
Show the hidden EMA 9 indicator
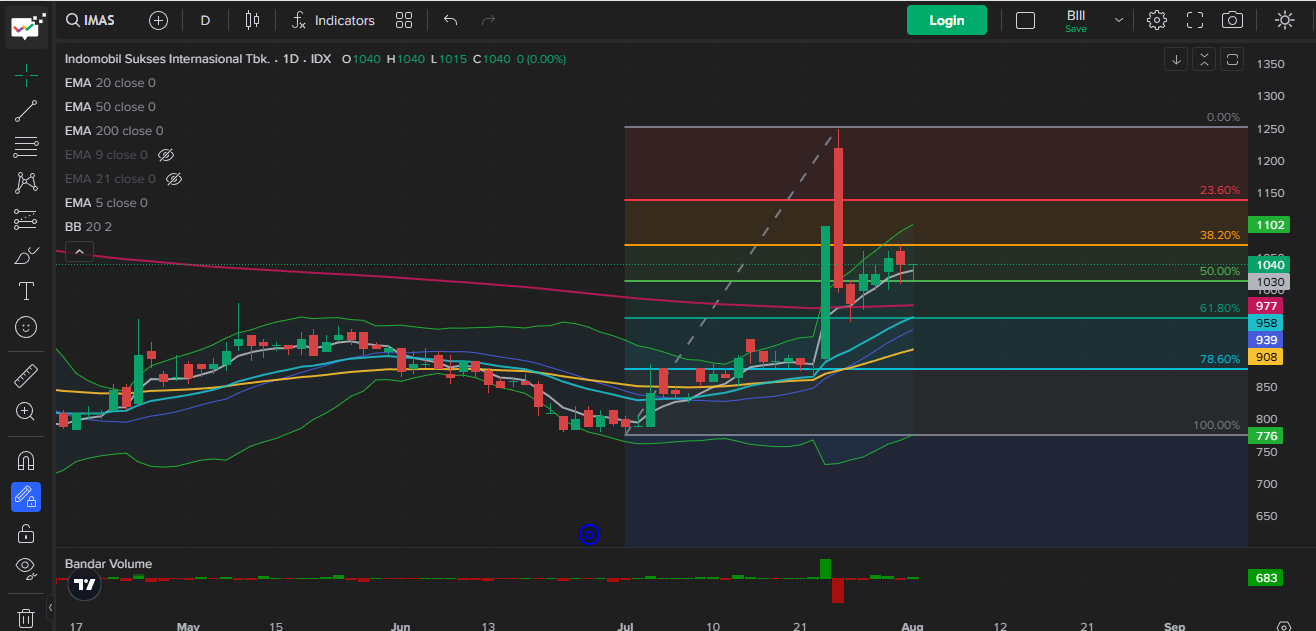[167, 155]
